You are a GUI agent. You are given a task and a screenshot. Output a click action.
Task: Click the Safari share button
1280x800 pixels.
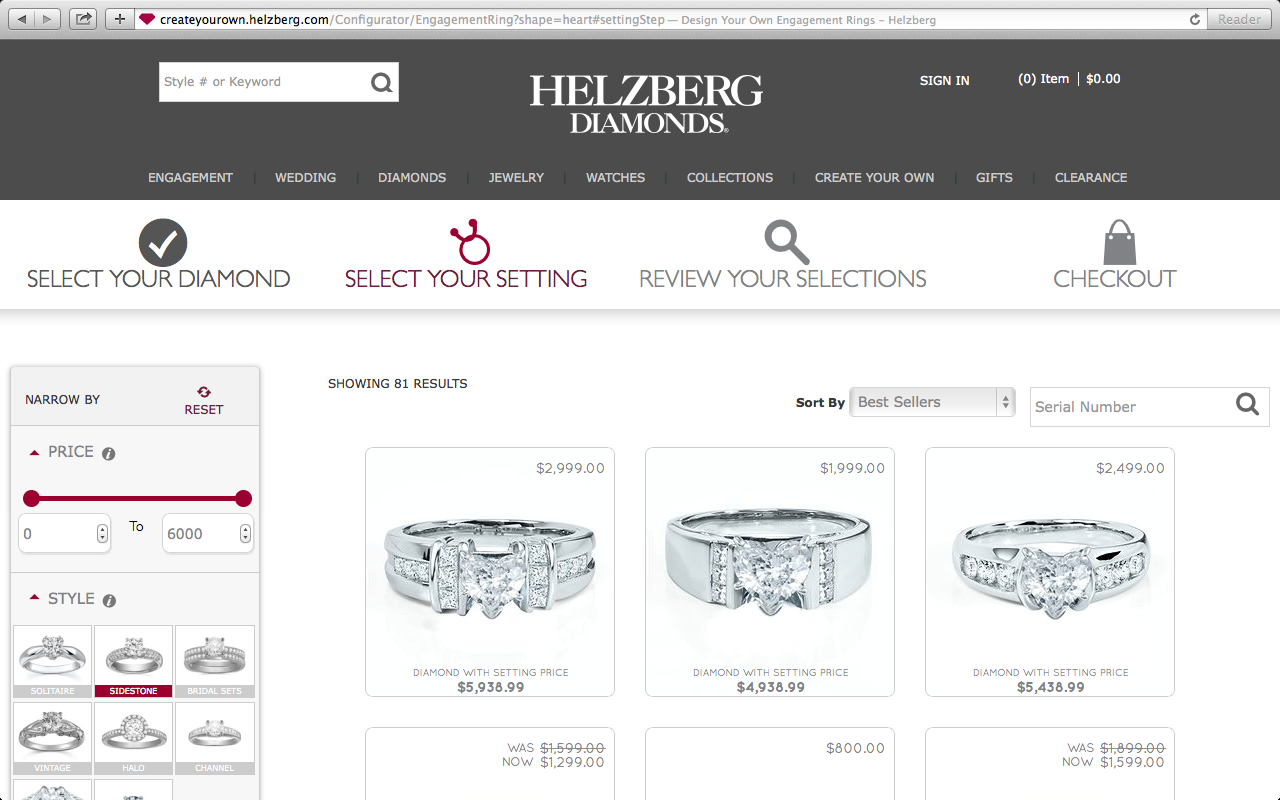[x=84, y=19]
